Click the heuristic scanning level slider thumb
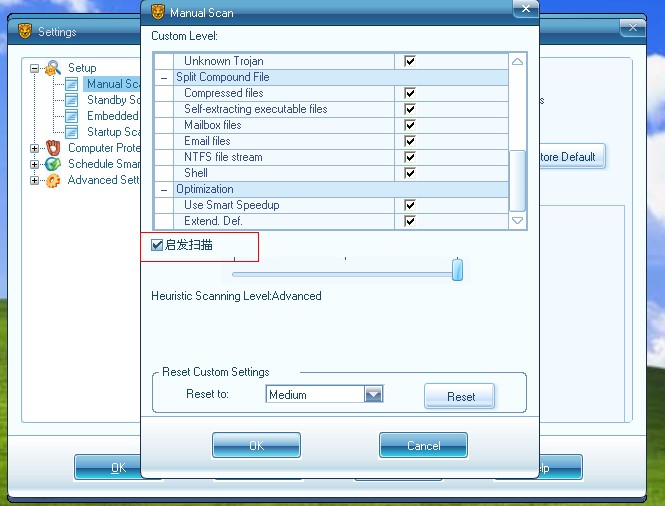This screenshot has height=506, width=665. pos(457,270)
